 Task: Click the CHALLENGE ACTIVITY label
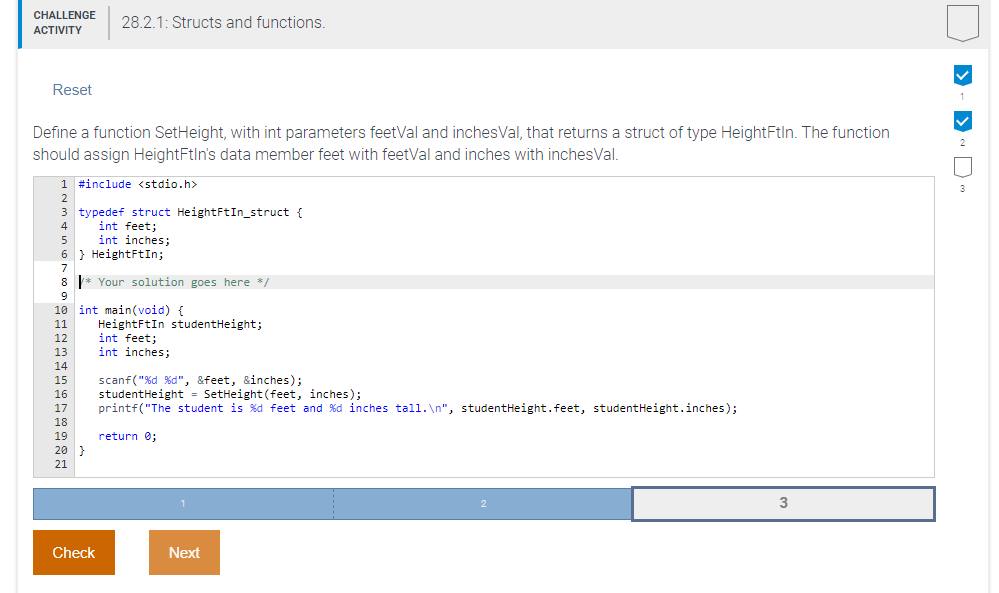tap(64, 21)
